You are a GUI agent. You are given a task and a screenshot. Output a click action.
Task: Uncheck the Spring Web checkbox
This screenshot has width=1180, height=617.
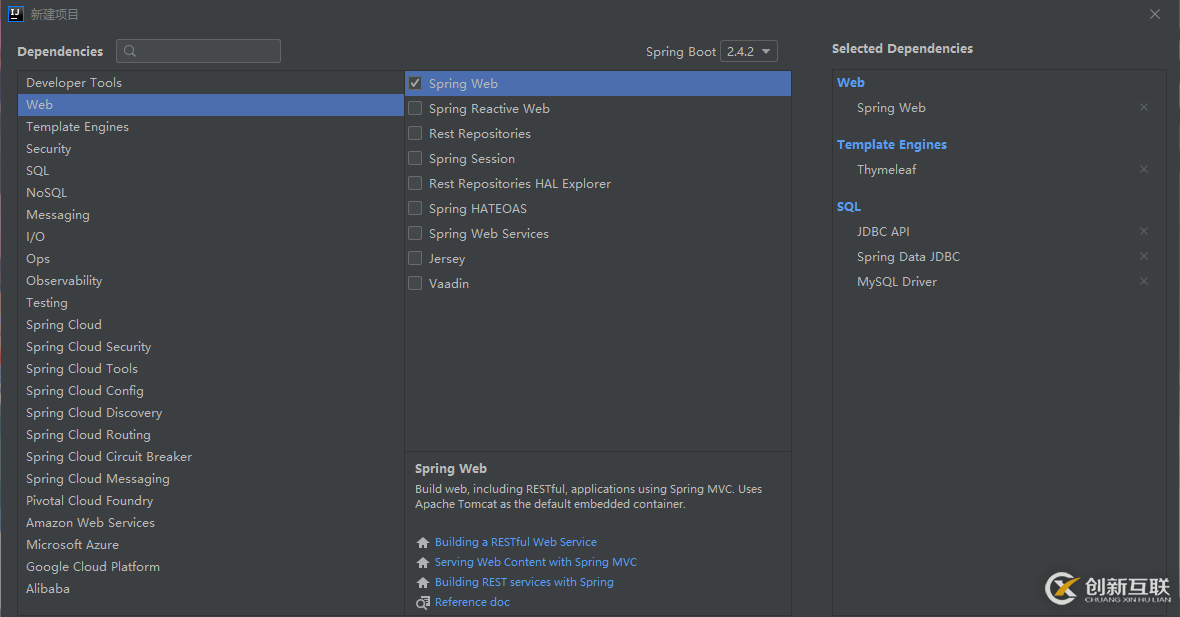tap(415, 84)
